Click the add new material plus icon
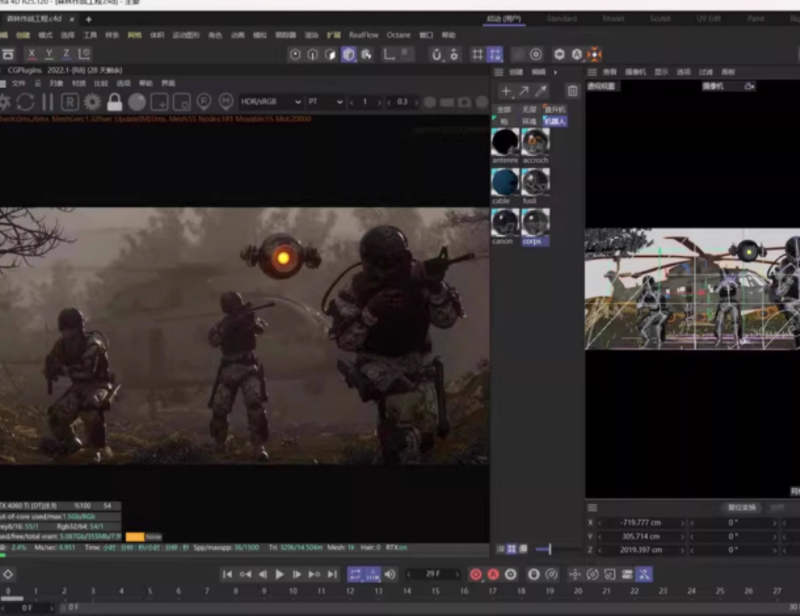Screen dimensions: 800x616 pos(506,91)
